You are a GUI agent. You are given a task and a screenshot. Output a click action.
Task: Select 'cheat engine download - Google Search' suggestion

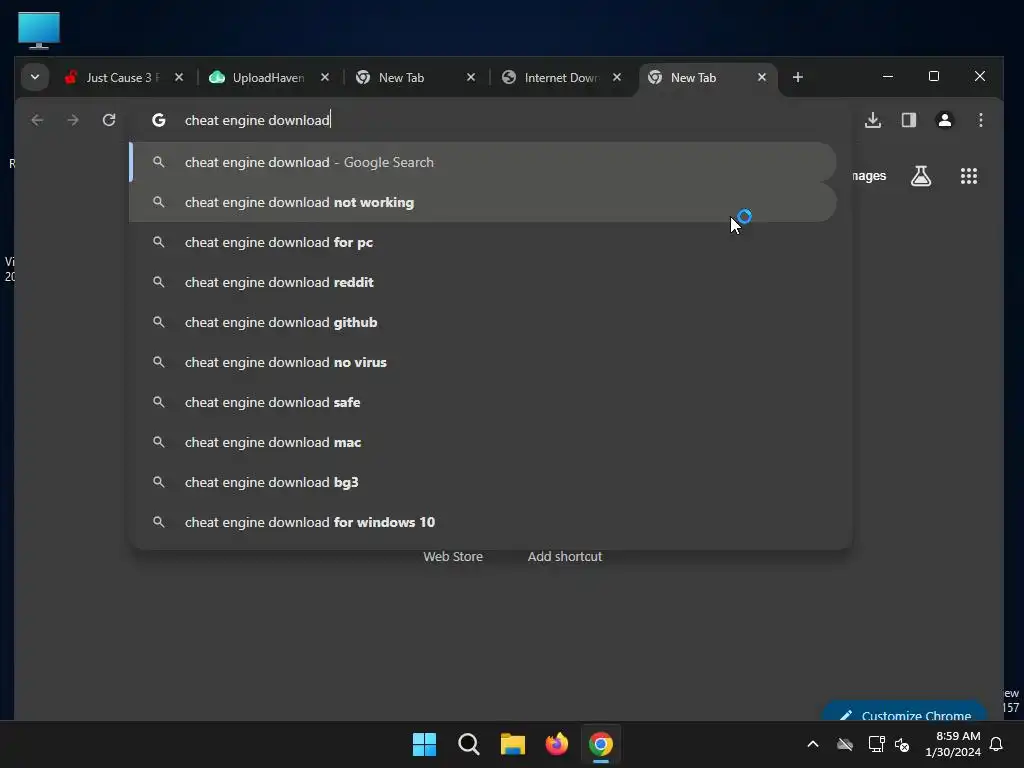coord(483,162)
